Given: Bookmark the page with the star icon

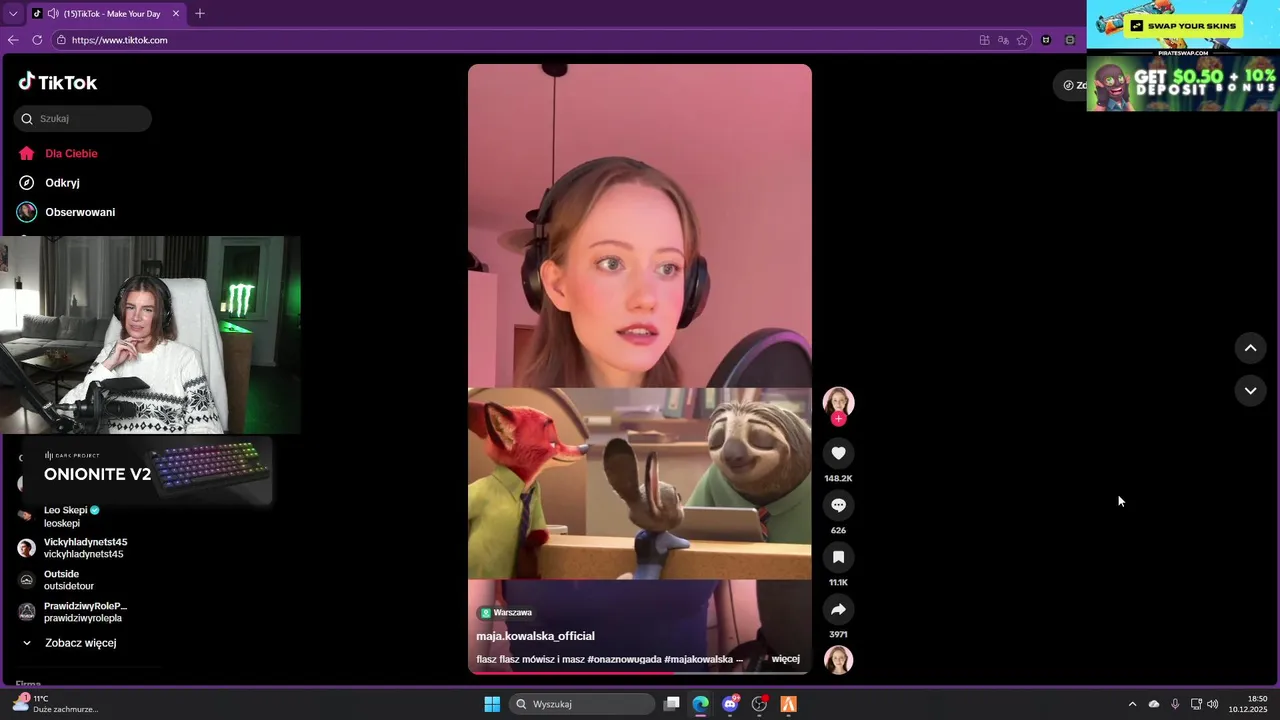Looking at the screenshot, I should click(x=1022, y=40).
